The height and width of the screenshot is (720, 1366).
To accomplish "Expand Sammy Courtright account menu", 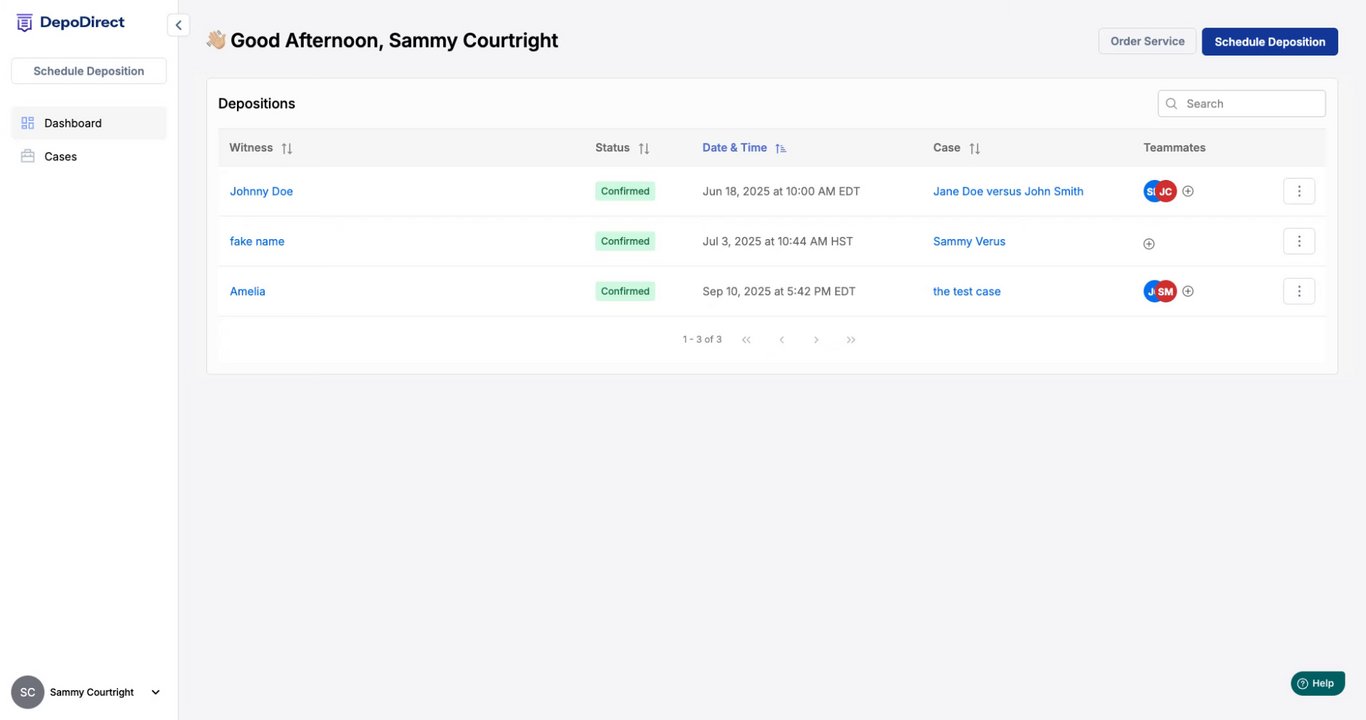I will [x=155, y=692].
